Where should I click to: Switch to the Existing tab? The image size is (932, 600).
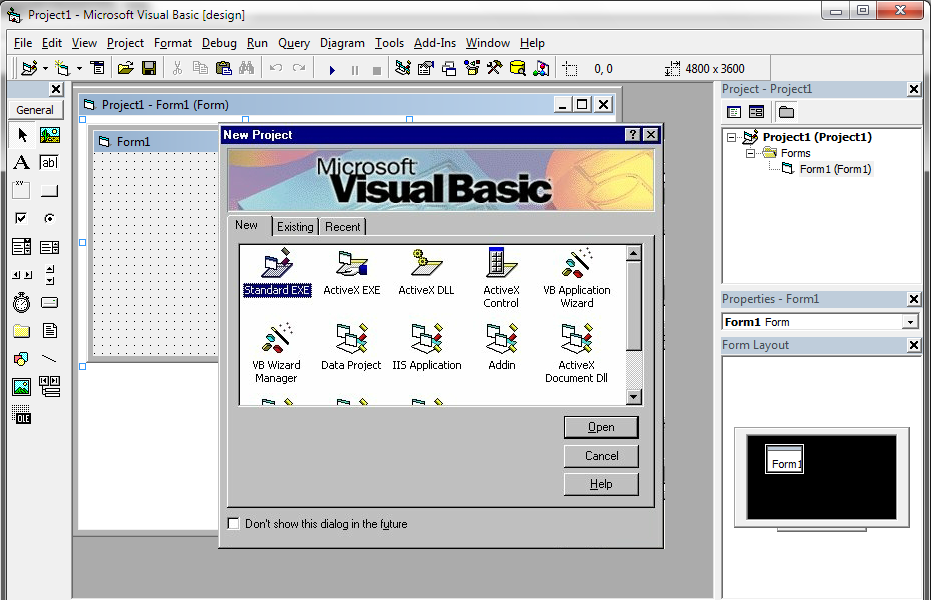(x=295, y=226)
